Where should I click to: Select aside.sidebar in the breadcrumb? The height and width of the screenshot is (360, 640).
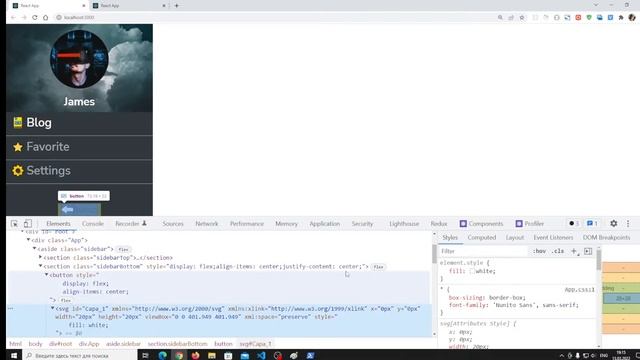tap(123, 344)
